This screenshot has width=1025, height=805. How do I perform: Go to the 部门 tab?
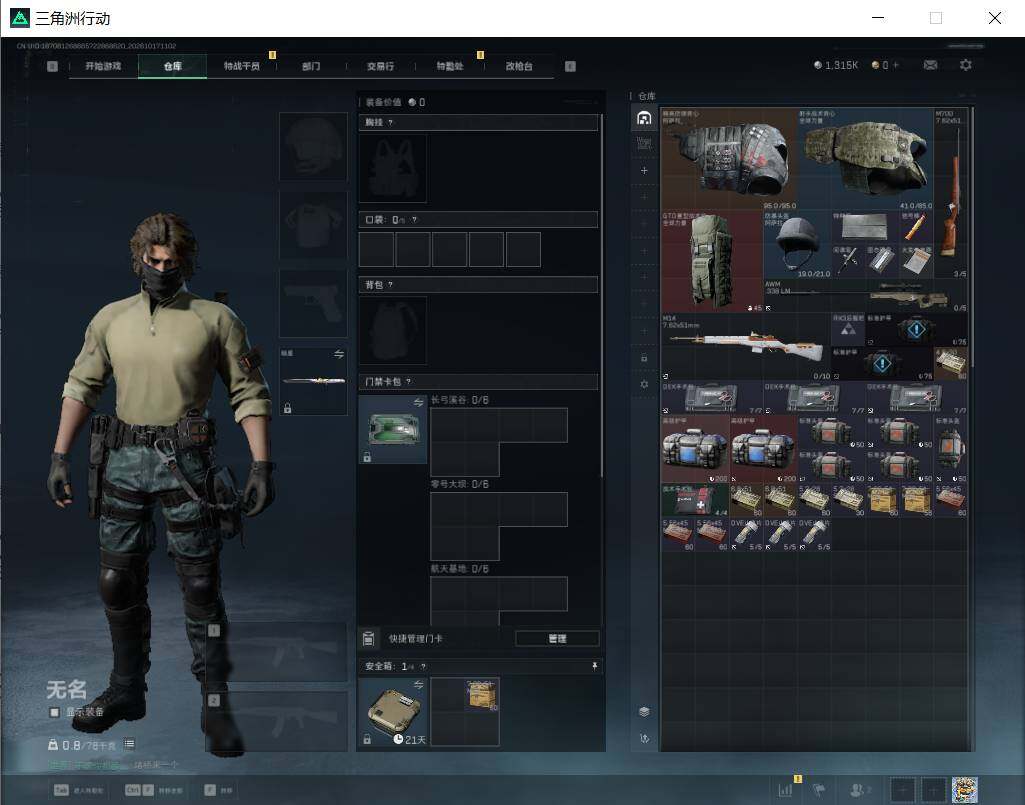click(311, 66)
